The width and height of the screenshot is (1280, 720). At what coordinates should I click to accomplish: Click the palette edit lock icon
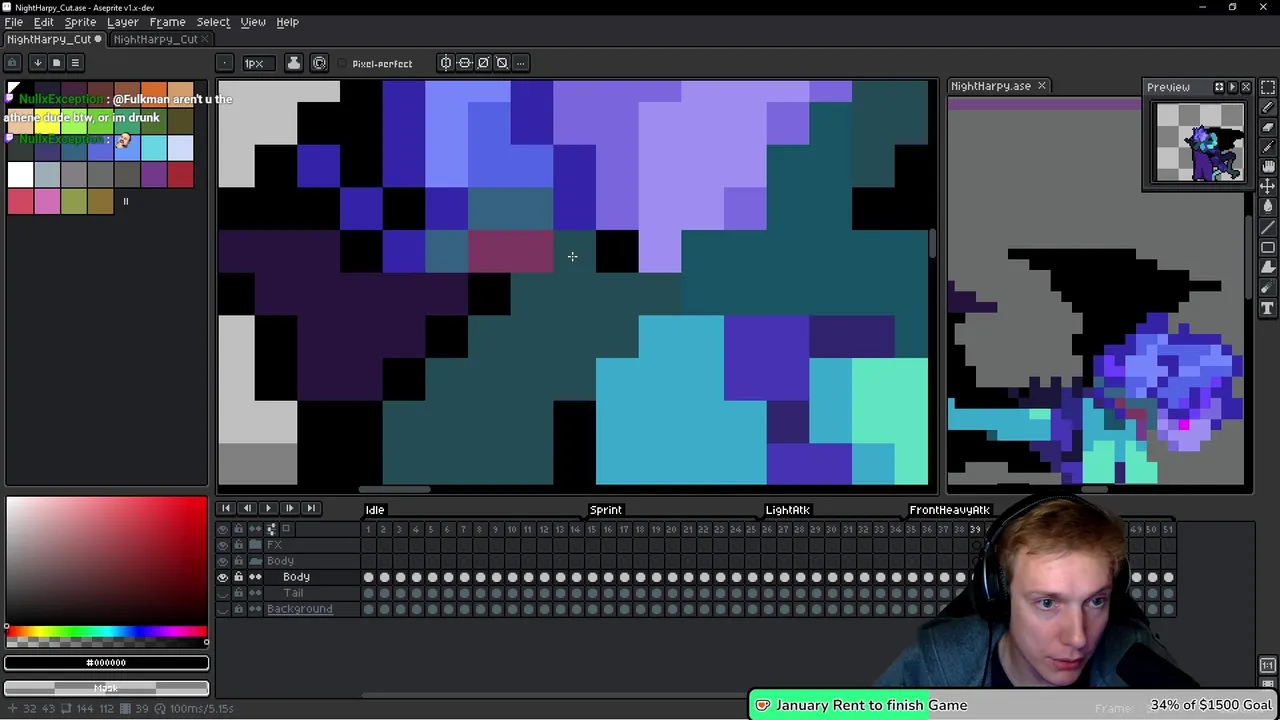point(13,63)
